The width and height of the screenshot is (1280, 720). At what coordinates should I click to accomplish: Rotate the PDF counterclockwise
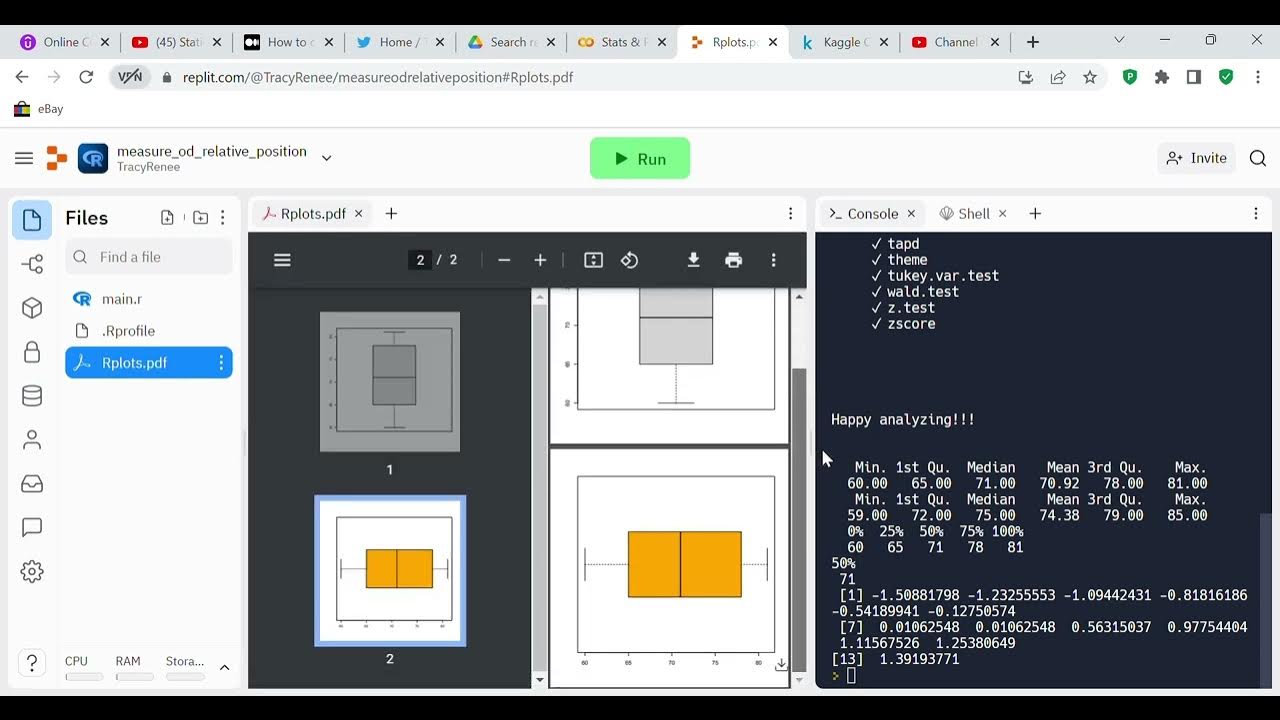(629, 260)
